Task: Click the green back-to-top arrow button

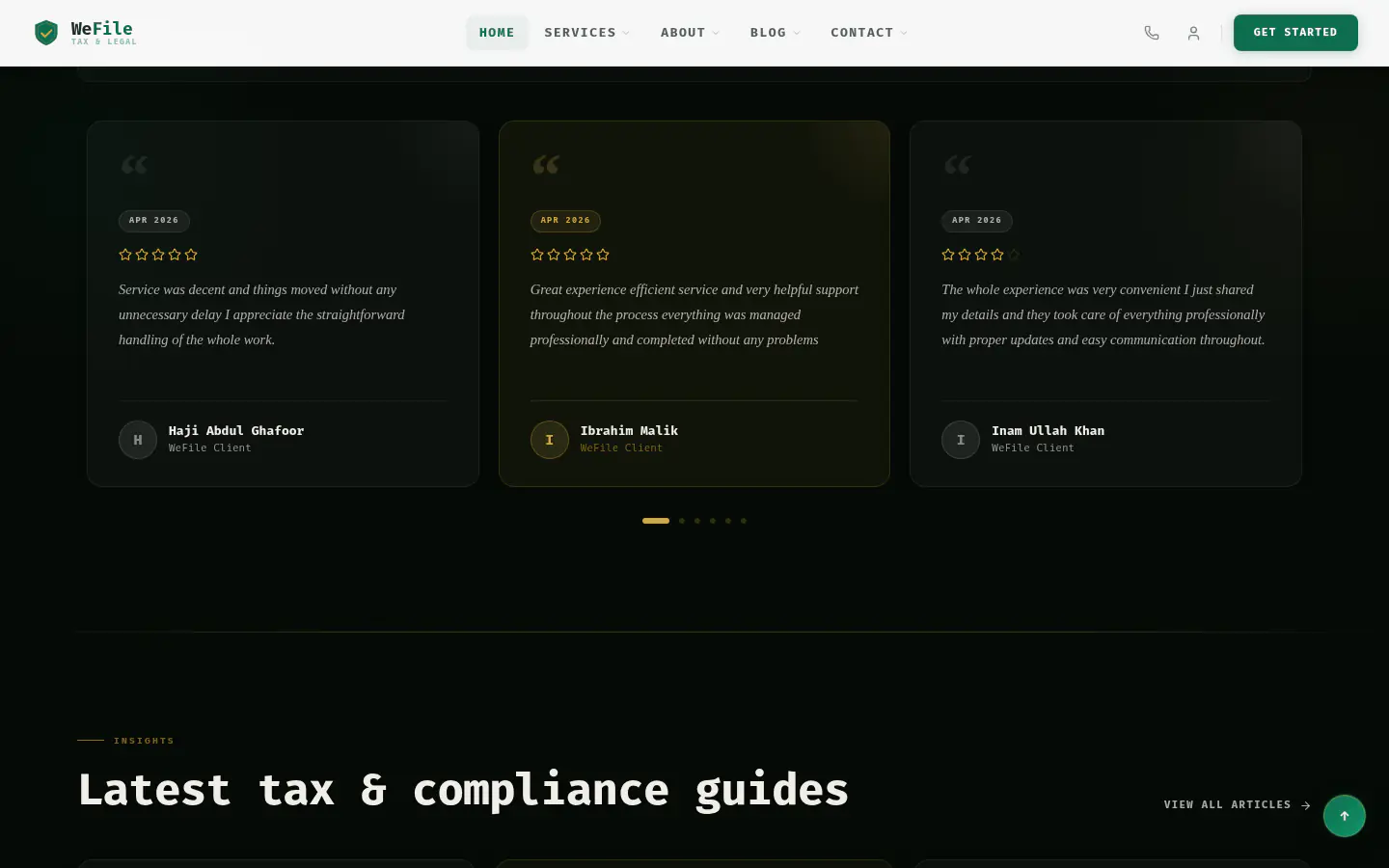Action: 1344,816
